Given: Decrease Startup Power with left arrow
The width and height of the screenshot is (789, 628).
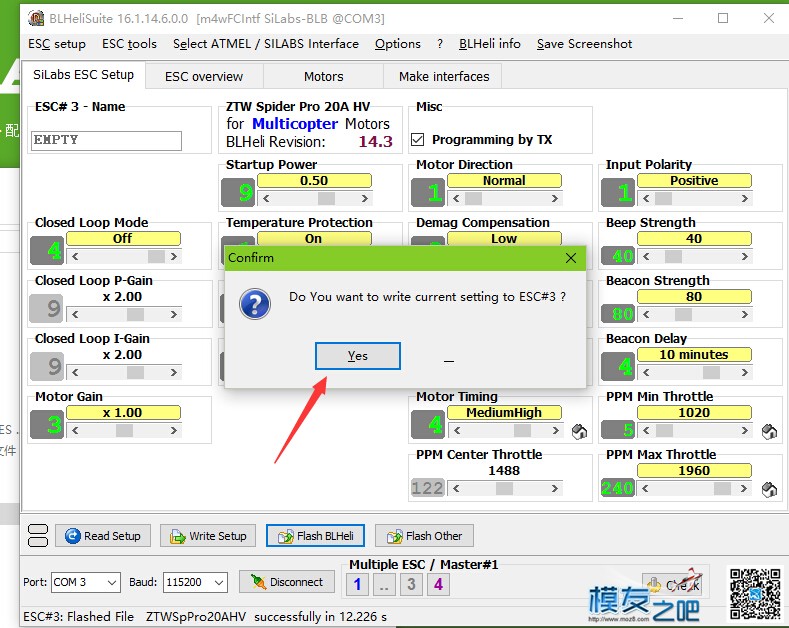Looking at the screenshot, I should tap(266, 199).
